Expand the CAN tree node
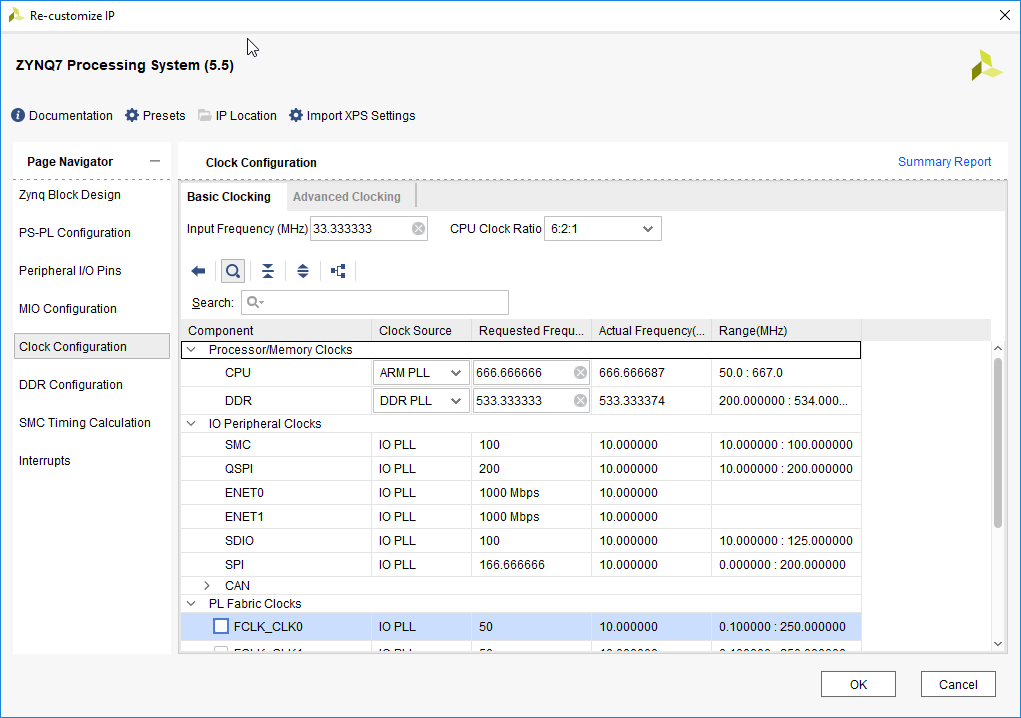This screenshot has width=1021, height=718. click(207, 585)
